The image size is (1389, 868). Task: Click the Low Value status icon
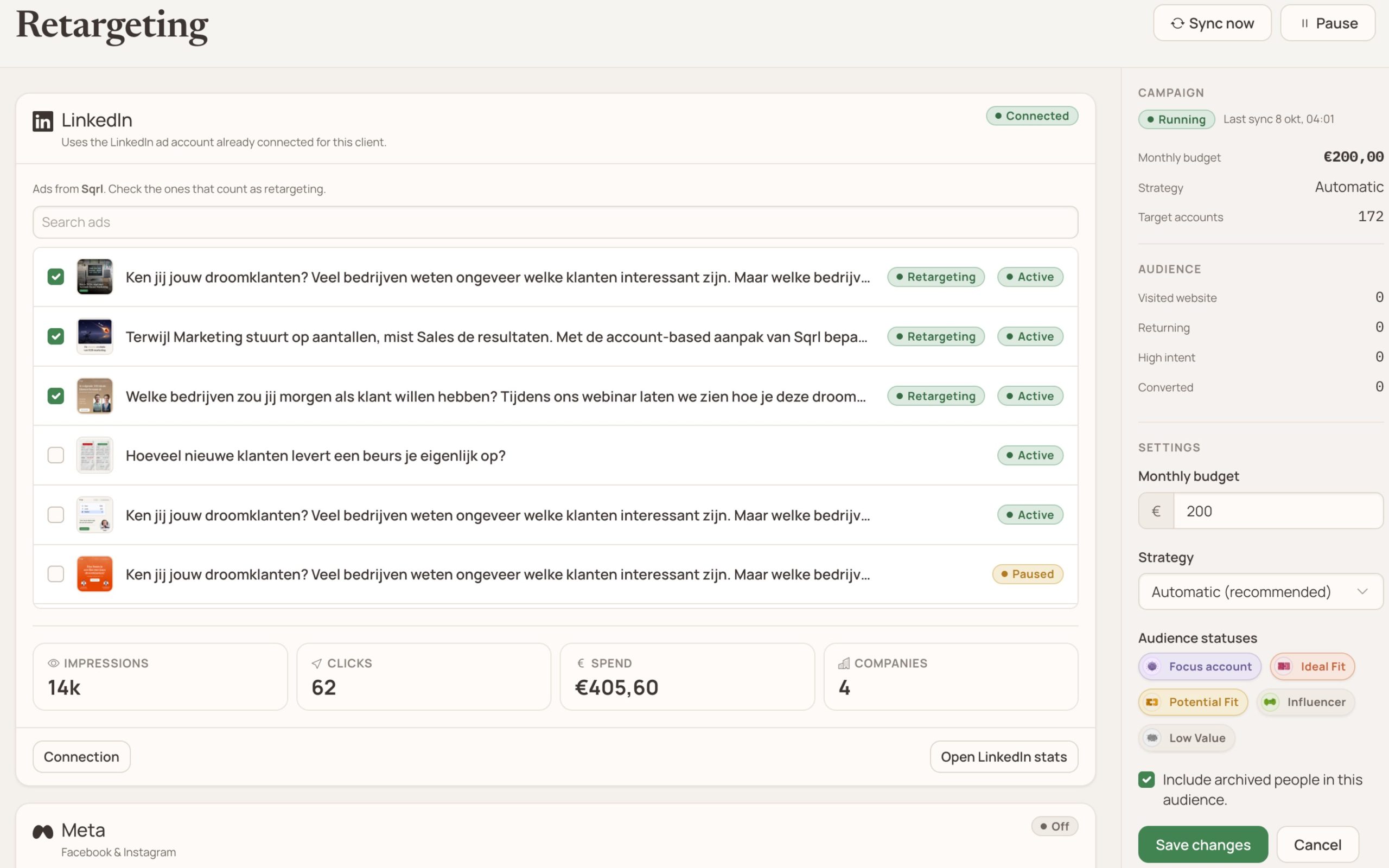pos(1152,738)
